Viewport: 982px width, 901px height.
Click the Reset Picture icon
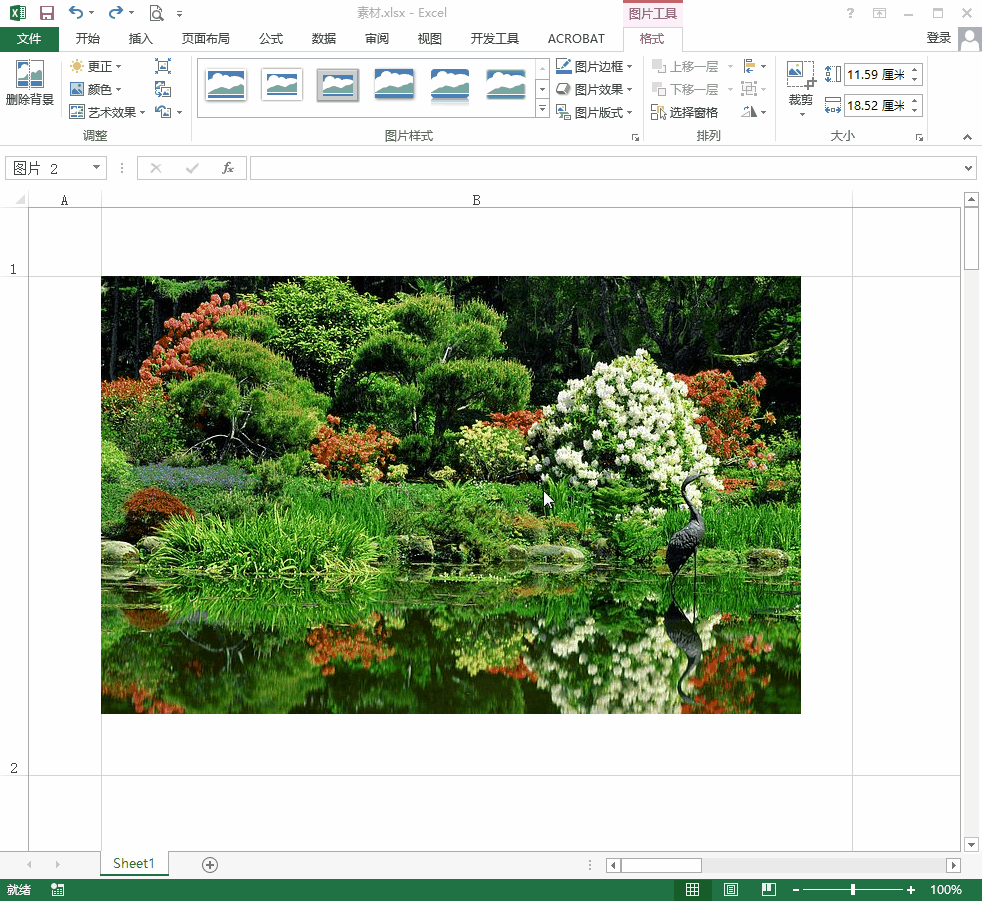[163, 112]
